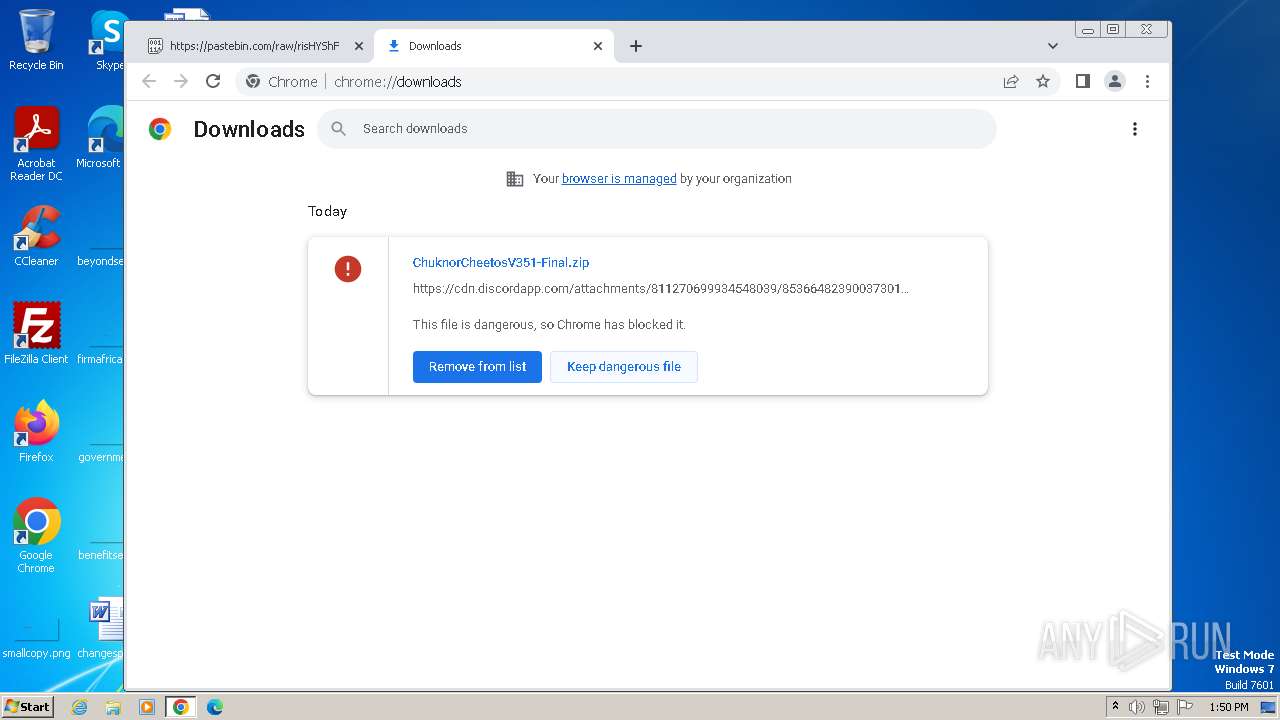Expand the tab search chevron
This screenshot has width=1280, height=720.
(x=1053, y=46)
